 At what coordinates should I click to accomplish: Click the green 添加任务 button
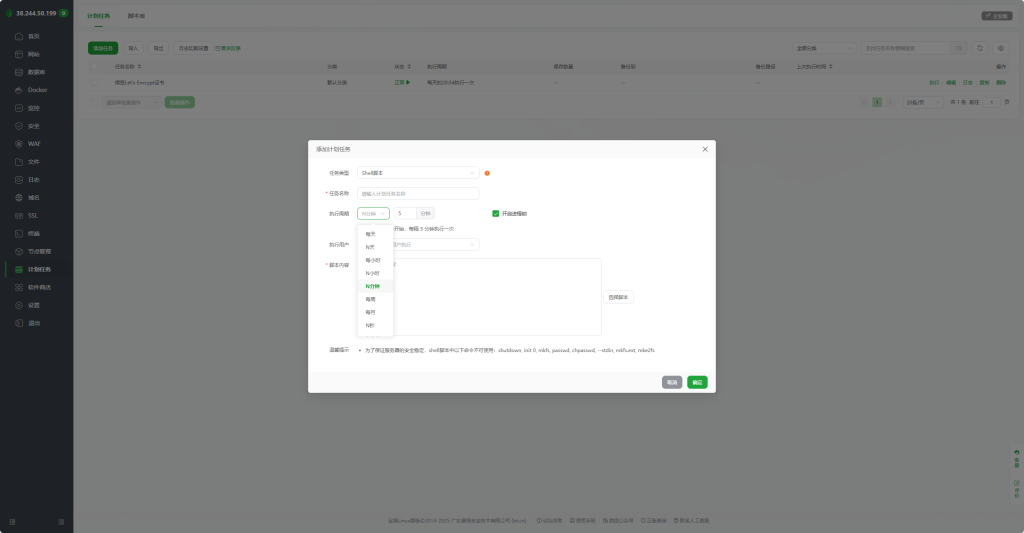coord(103,48)
